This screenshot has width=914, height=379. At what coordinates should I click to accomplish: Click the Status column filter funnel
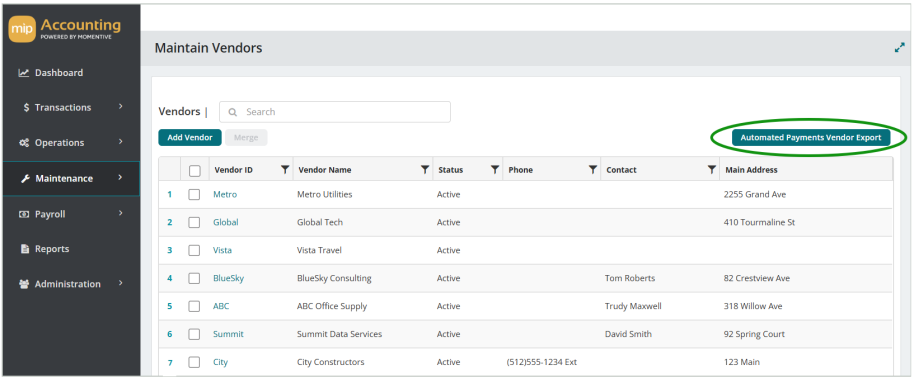point(495,170)
